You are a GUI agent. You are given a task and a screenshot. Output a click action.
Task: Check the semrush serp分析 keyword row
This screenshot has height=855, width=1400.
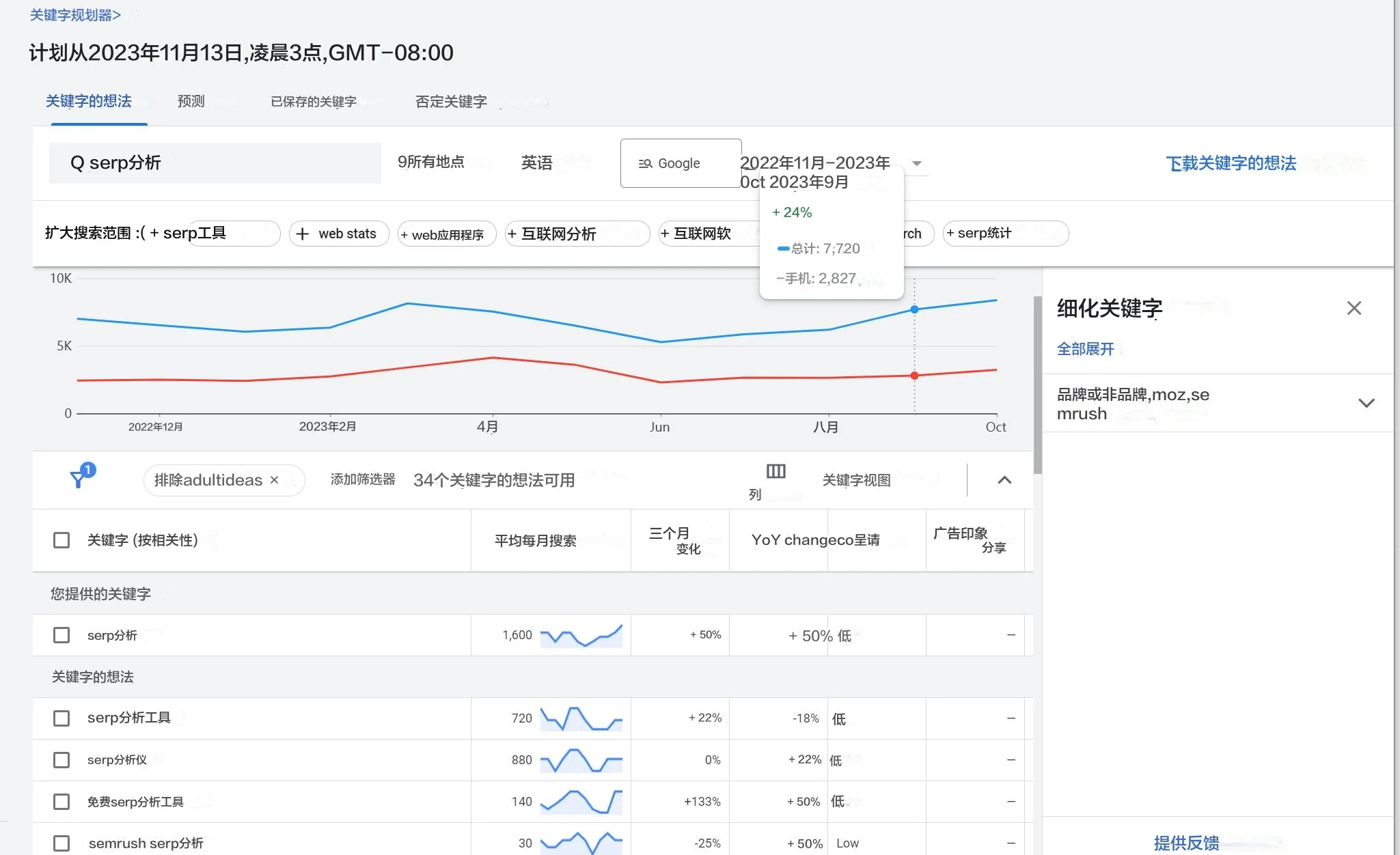coord(61,843)
